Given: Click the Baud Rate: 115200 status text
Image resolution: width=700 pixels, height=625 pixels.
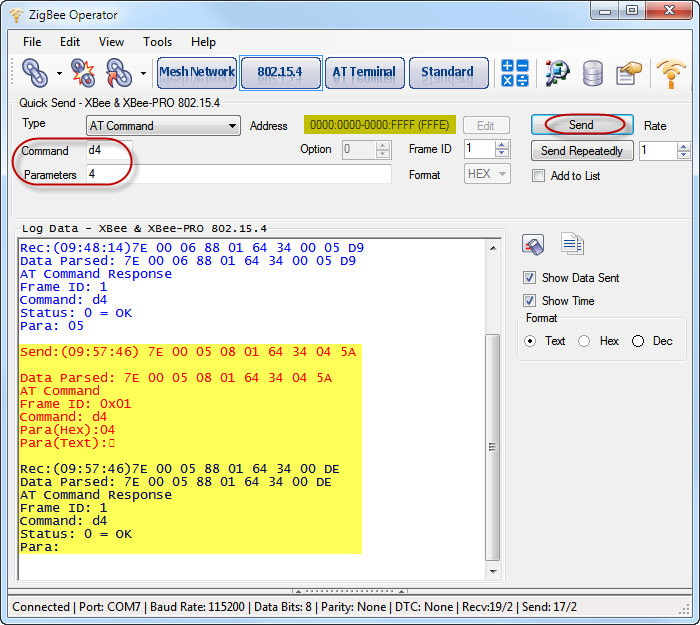Looking at the screenshot, I should click(197, 607).
